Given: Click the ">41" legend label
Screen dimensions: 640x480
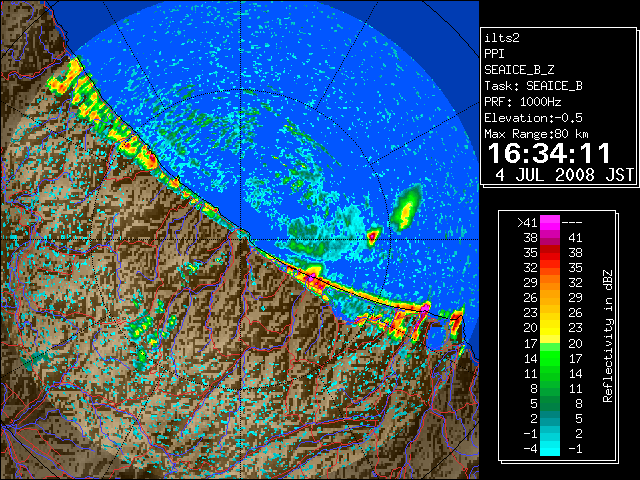Looking at the screenshot, I should [x=527, y=222].
